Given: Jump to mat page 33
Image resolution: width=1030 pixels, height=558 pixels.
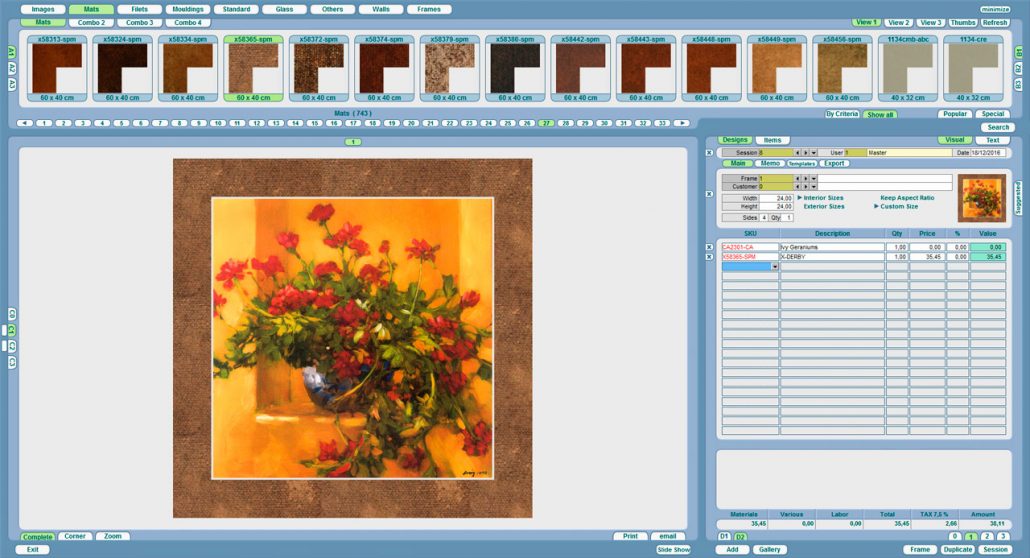Looking at the screenshot, I should click(x=663, y=123).
